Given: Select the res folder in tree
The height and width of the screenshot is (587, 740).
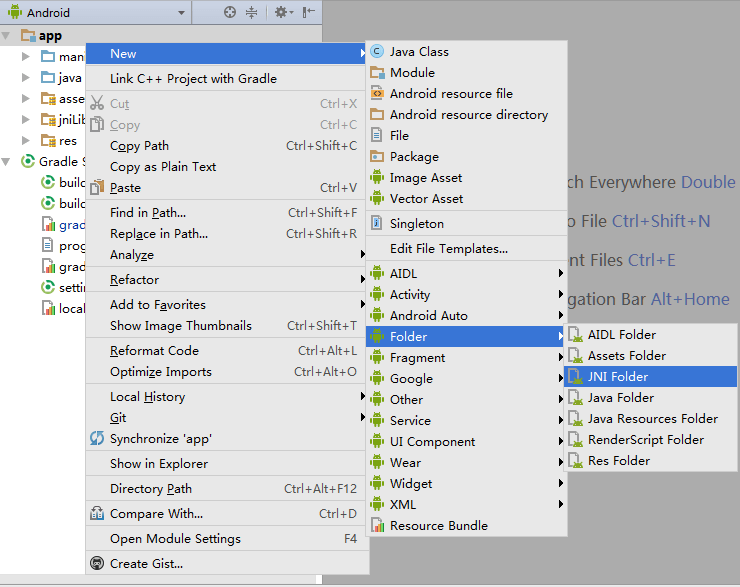Looking at the screenshot, I should 59,141.
